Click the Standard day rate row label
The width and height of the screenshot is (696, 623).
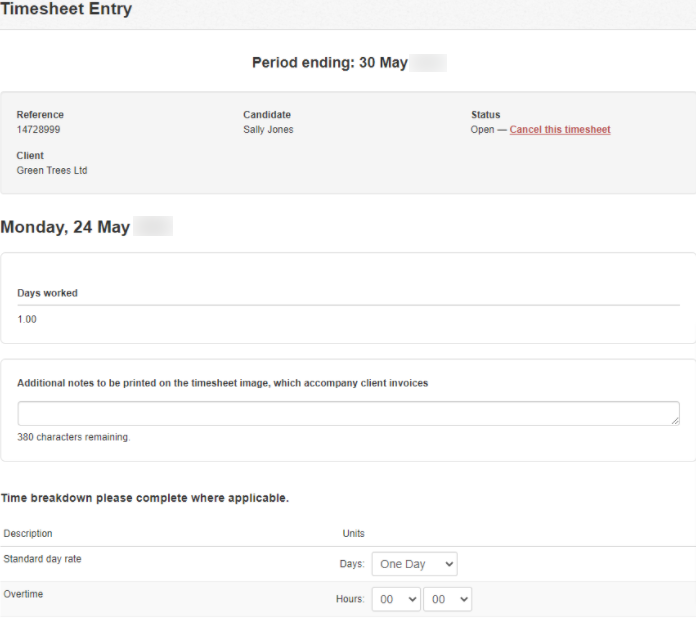(x=43, y=559)
